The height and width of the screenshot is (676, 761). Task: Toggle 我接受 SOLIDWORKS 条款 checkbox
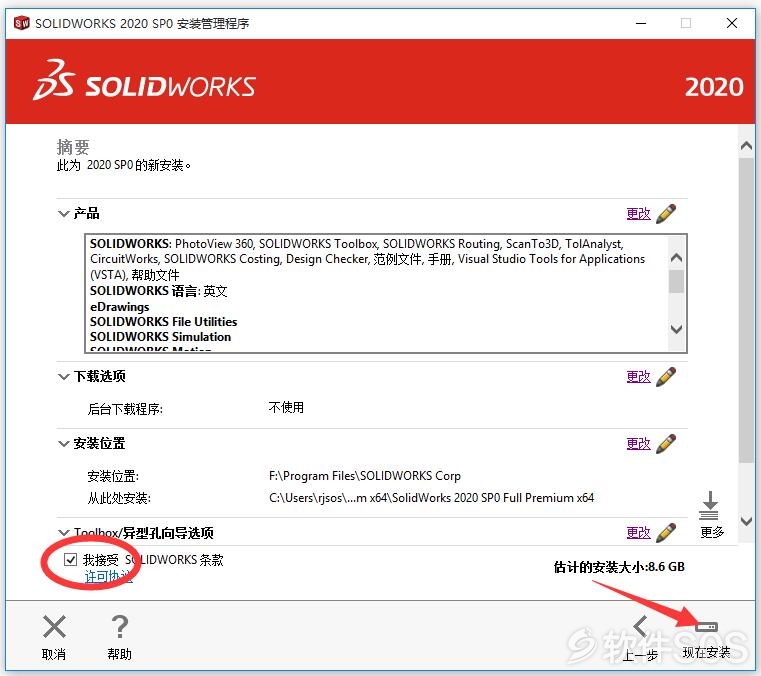point(70,560)
